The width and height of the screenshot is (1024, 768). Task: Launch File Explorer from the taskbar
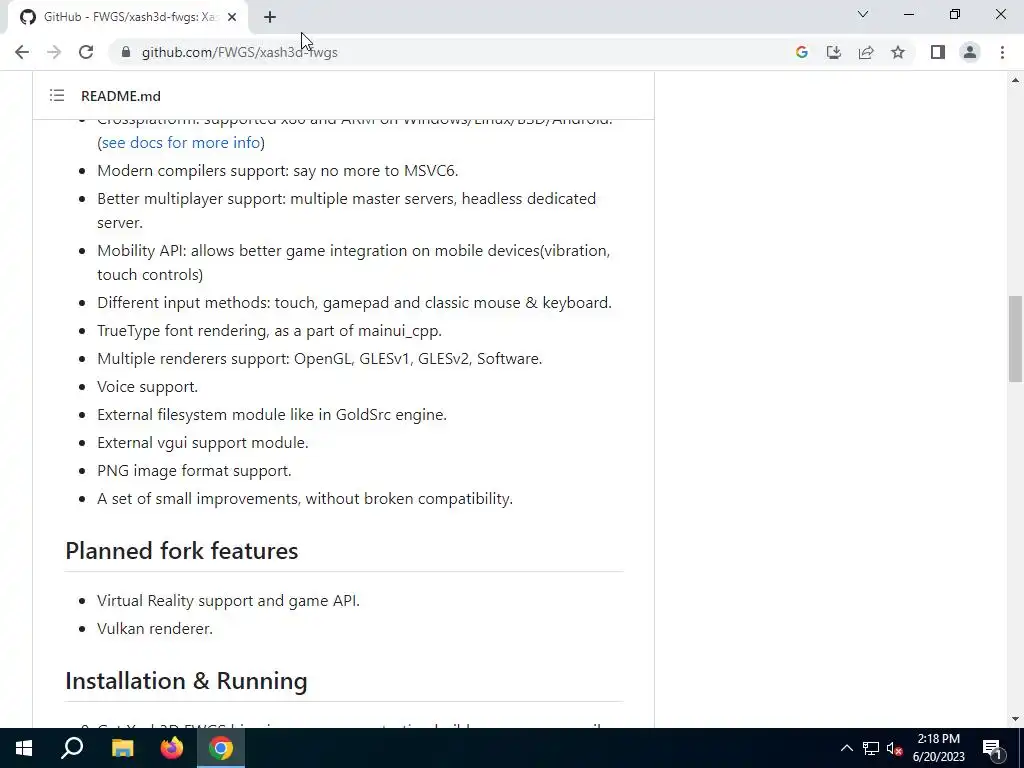(122, 748)
